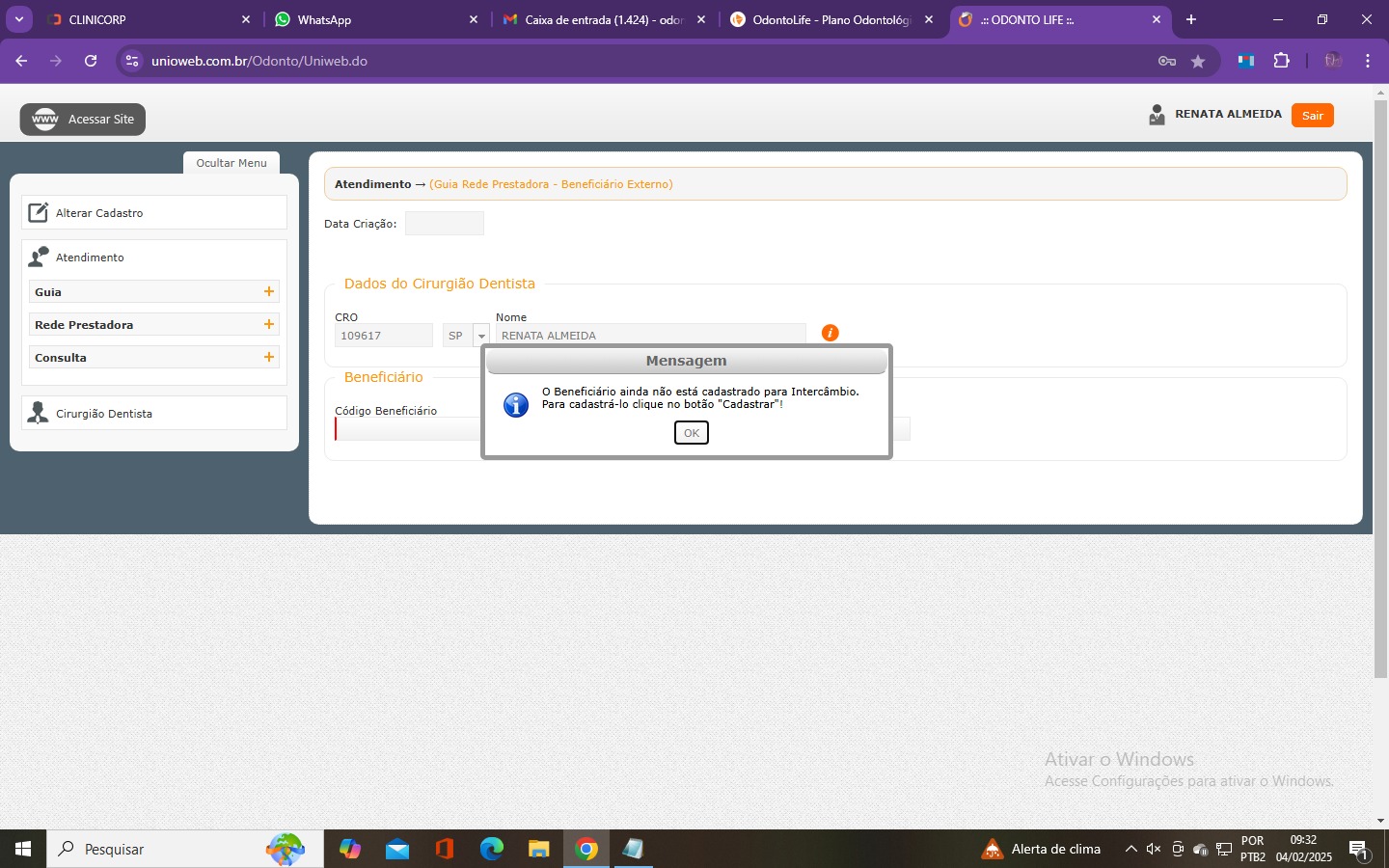This screenshot has width=1389, height=868.
Task: Confirm the message with OK button
Action: (x=692, y=433)
